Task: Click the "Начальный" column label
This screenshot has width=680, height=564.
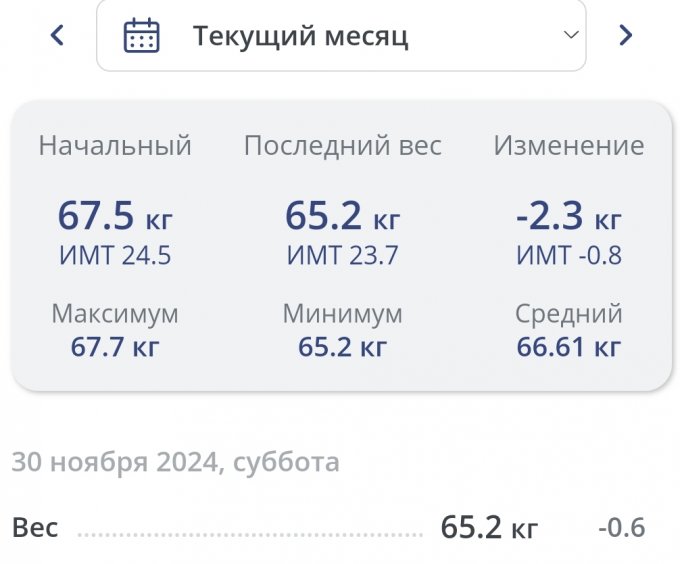Action: coord(115,146)
